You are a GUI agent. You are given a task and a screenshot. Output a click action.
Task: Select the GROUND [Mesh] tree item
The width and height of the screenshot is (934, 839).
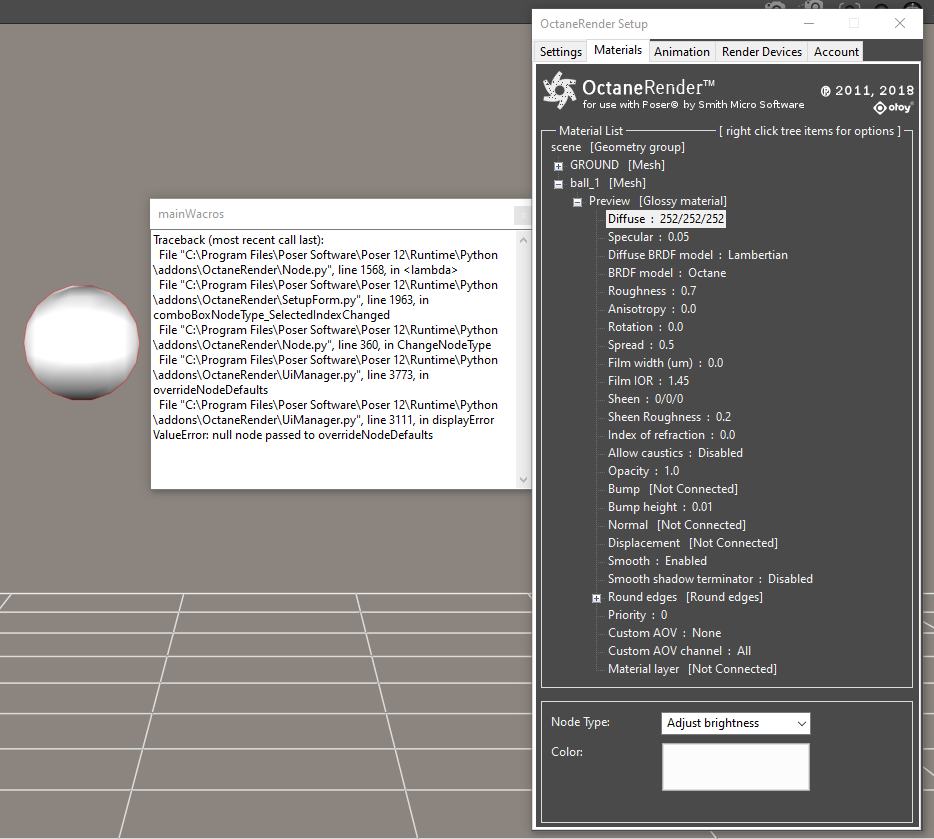tap(617, 165)
